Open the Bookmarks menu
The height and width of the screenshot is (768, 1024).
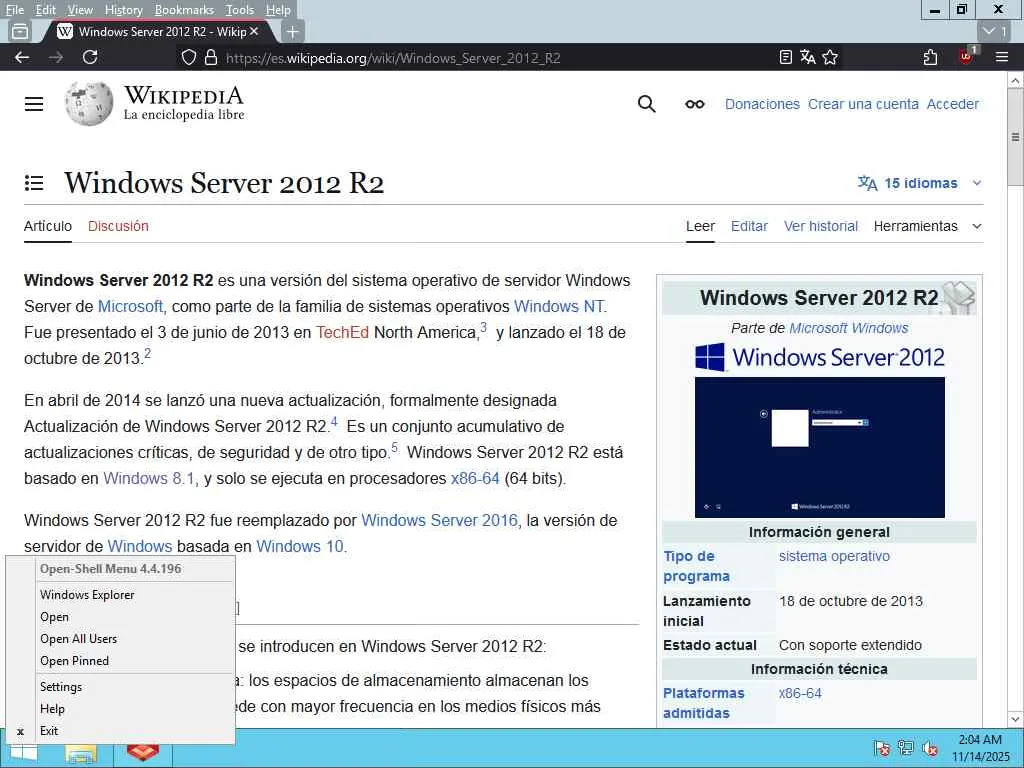pos(184,10)
